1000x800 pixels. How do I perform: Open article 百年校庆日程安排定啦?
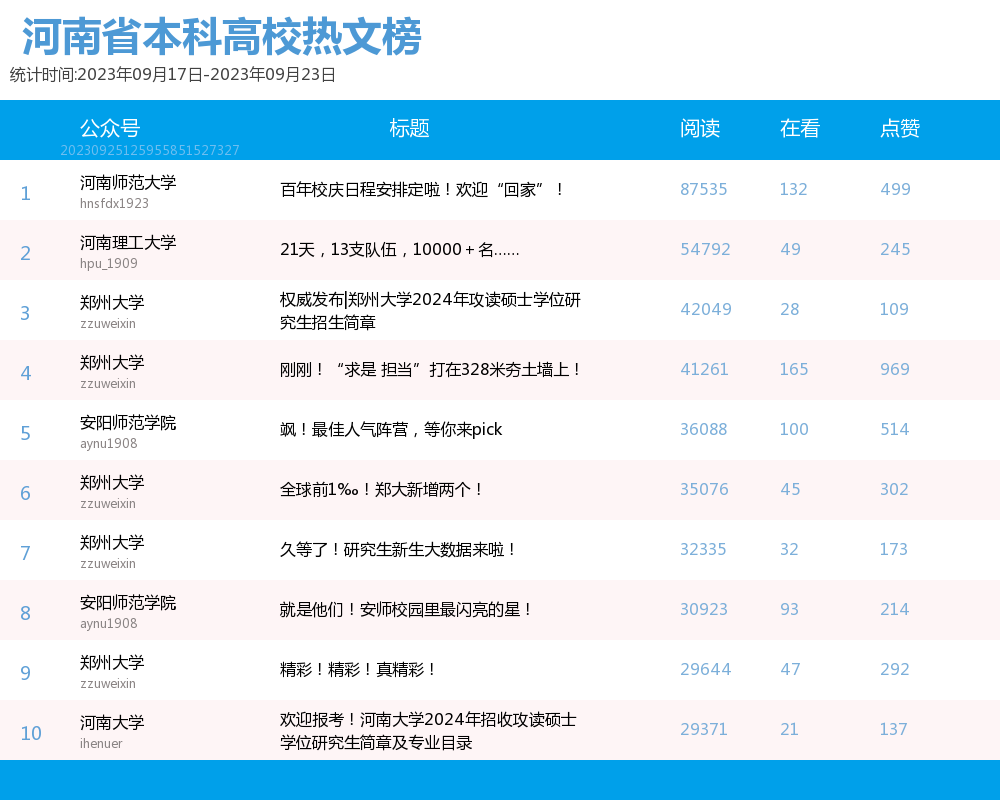[422, 189]
